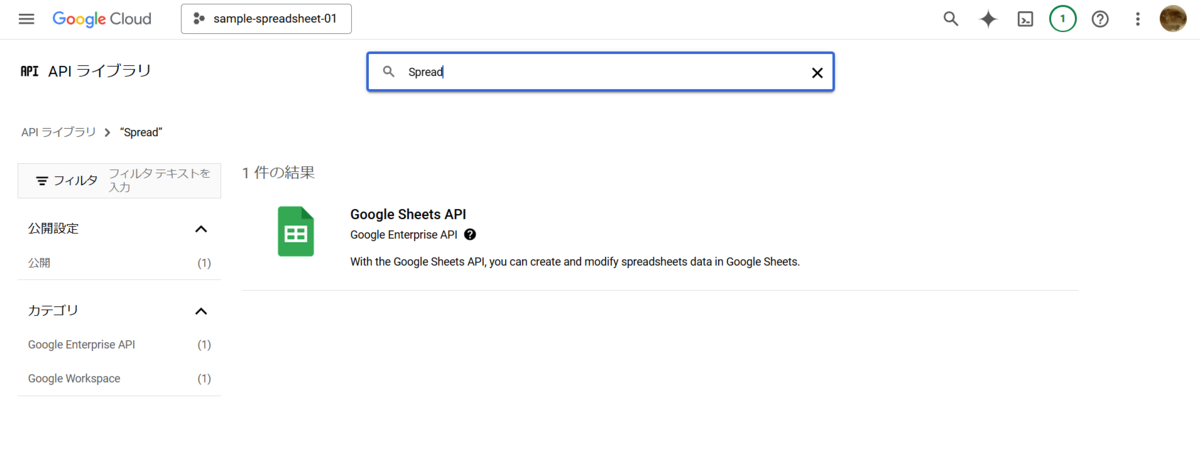Select the 公開 filter option
The height and width of the screenshot is (464, 1200).
click(40, 263)
